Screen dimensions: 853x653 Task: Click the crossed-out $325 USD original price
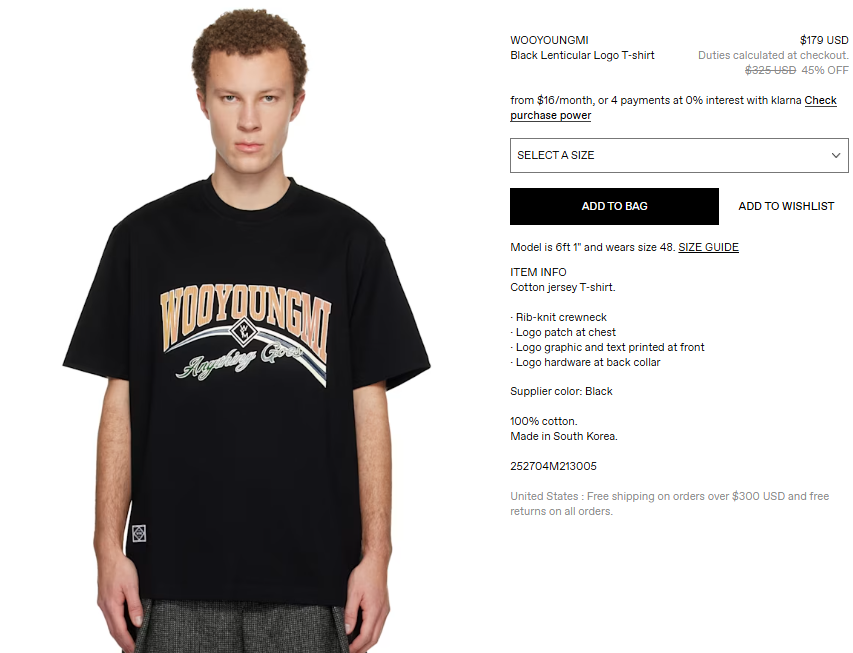[x=770, y=70]
